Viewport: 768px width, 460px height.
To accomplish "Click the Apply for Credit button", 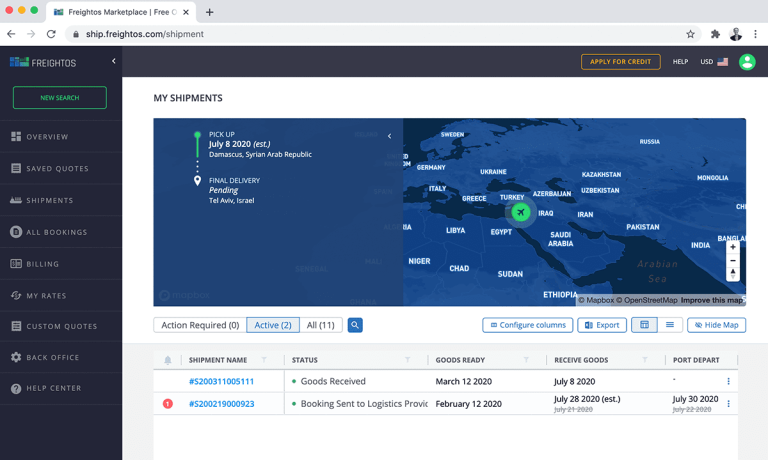I will tap(620, 62).
